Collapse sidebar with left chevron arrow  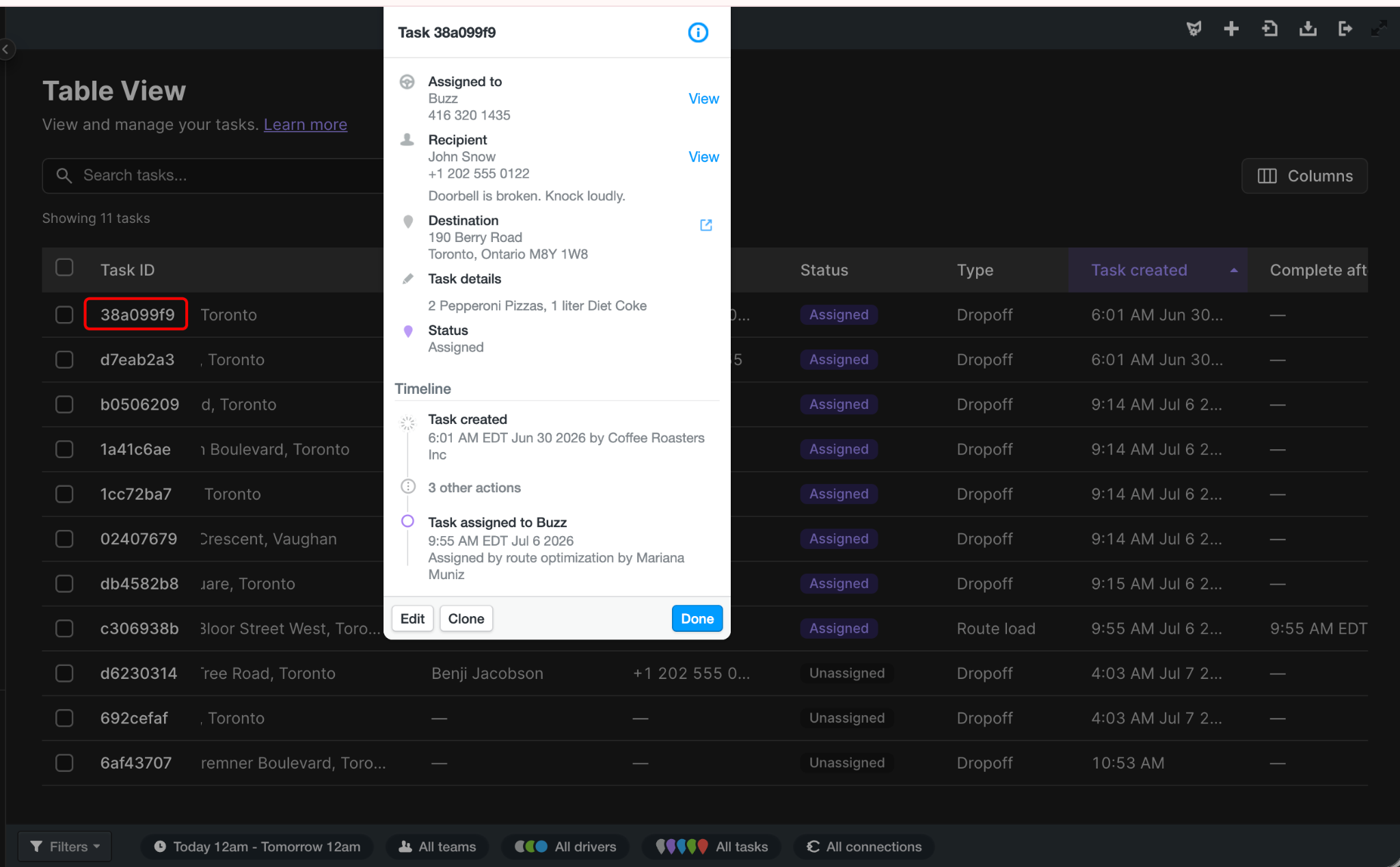click(x=6, y=49)
